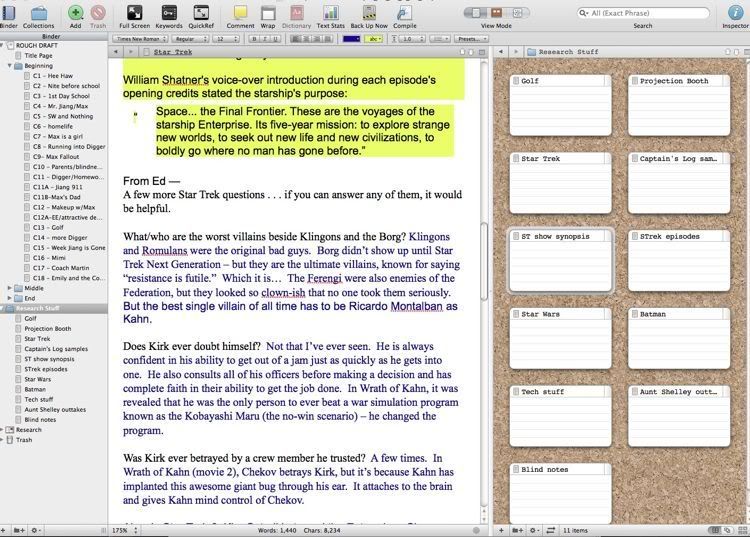Open the text color swatch
This screenshot has height=537, width=750.
[351, 39]
